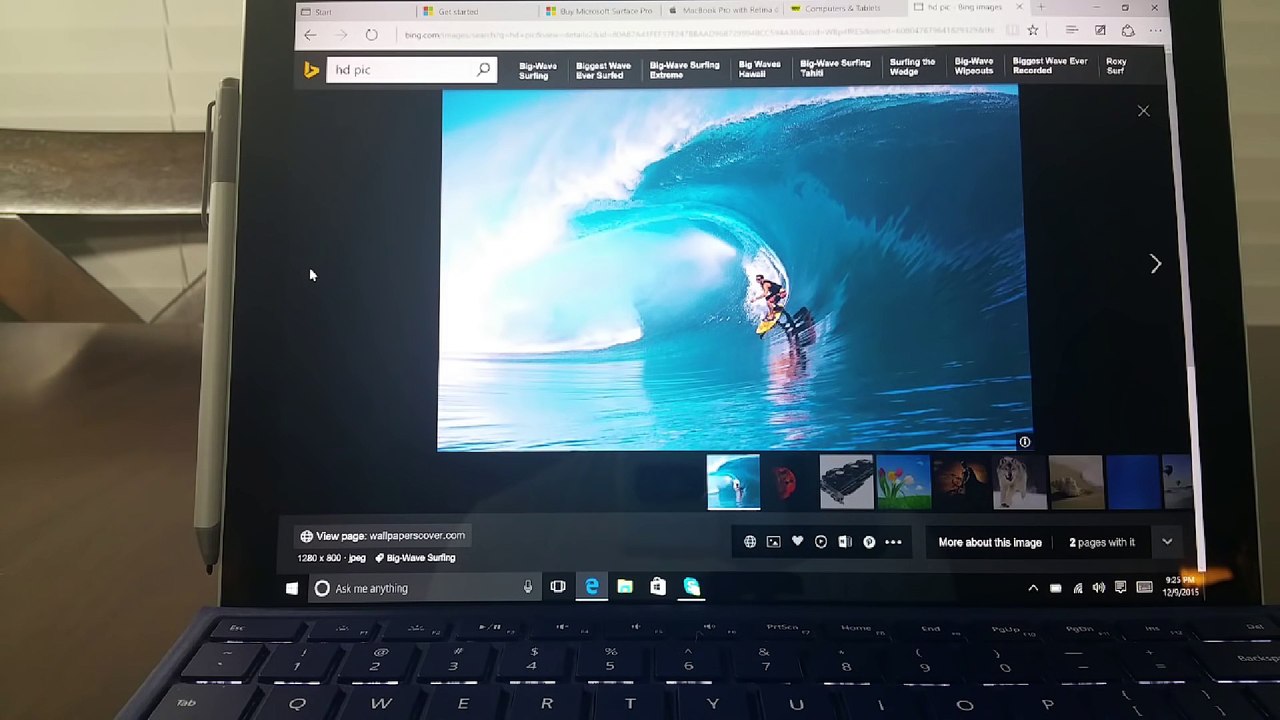Viewport: 1280px width, 720px height.
Task: Select the tulips on grass thumbnail
Action: (904, 482)
